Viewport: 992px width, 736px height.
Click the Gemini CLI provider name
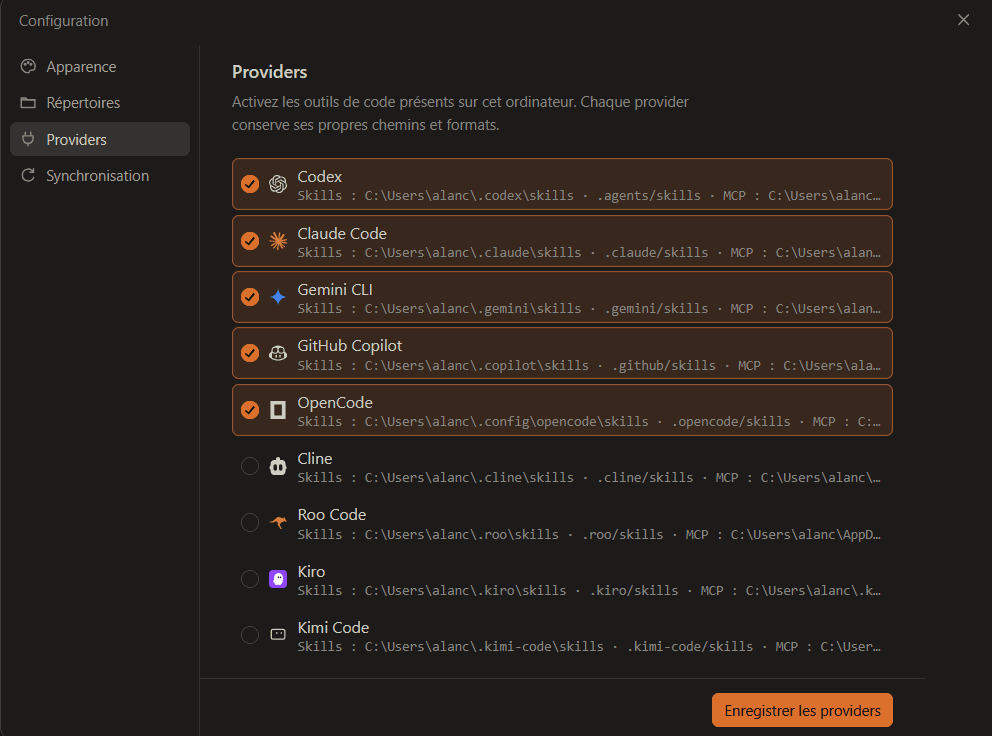click(x=335, y=289)
